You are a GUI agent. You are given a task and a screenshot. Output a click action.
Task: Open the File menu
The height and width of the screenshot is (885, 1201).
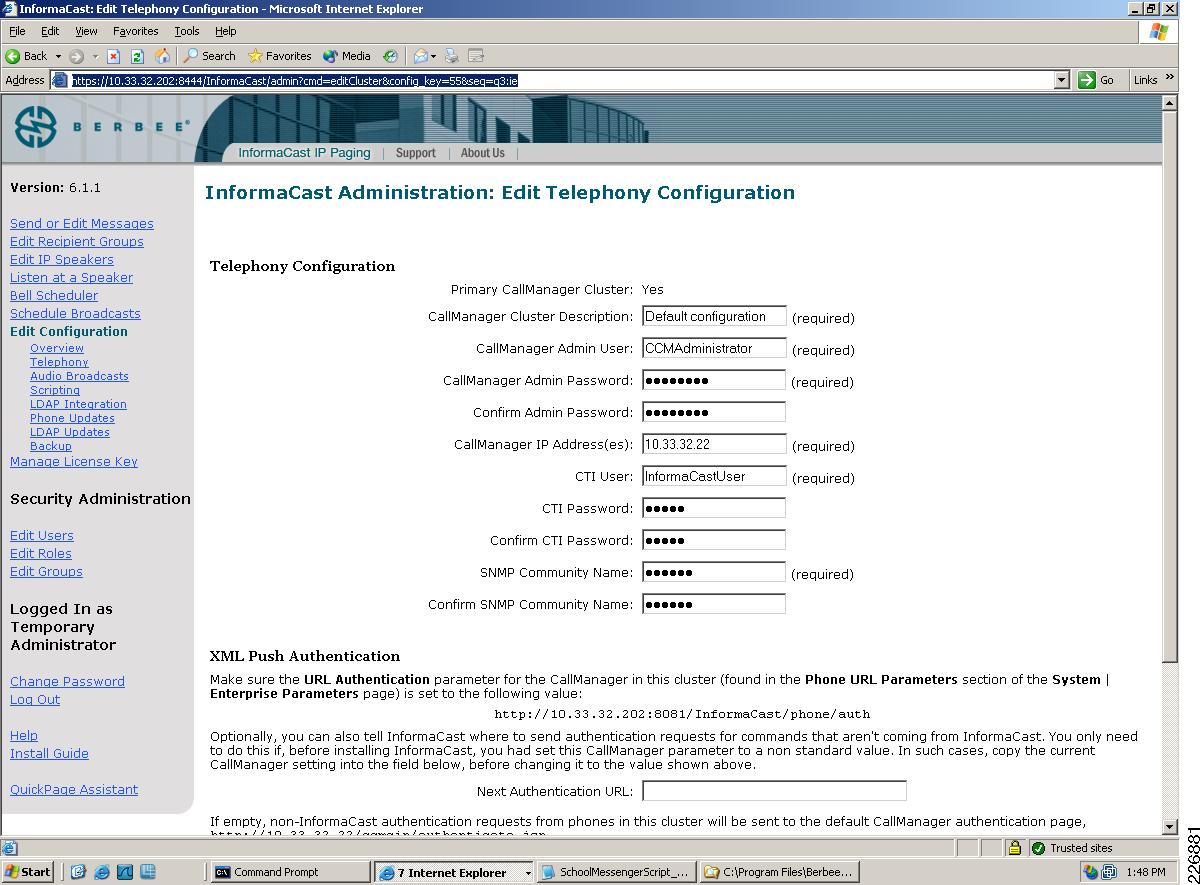click(x=17, y=31)
